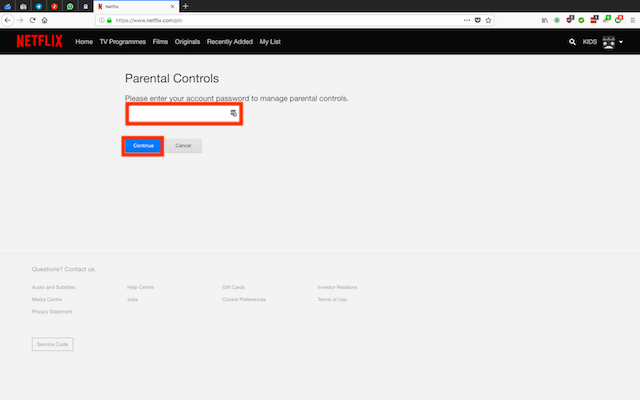Open Investor Relations link

[337, 287]
